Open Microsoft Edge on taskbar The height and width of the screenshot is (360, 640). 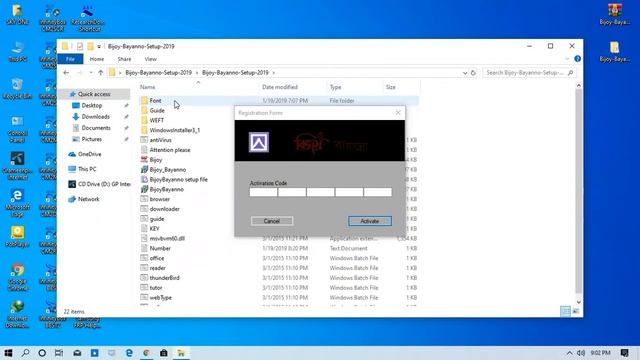[x=129, y=353]
